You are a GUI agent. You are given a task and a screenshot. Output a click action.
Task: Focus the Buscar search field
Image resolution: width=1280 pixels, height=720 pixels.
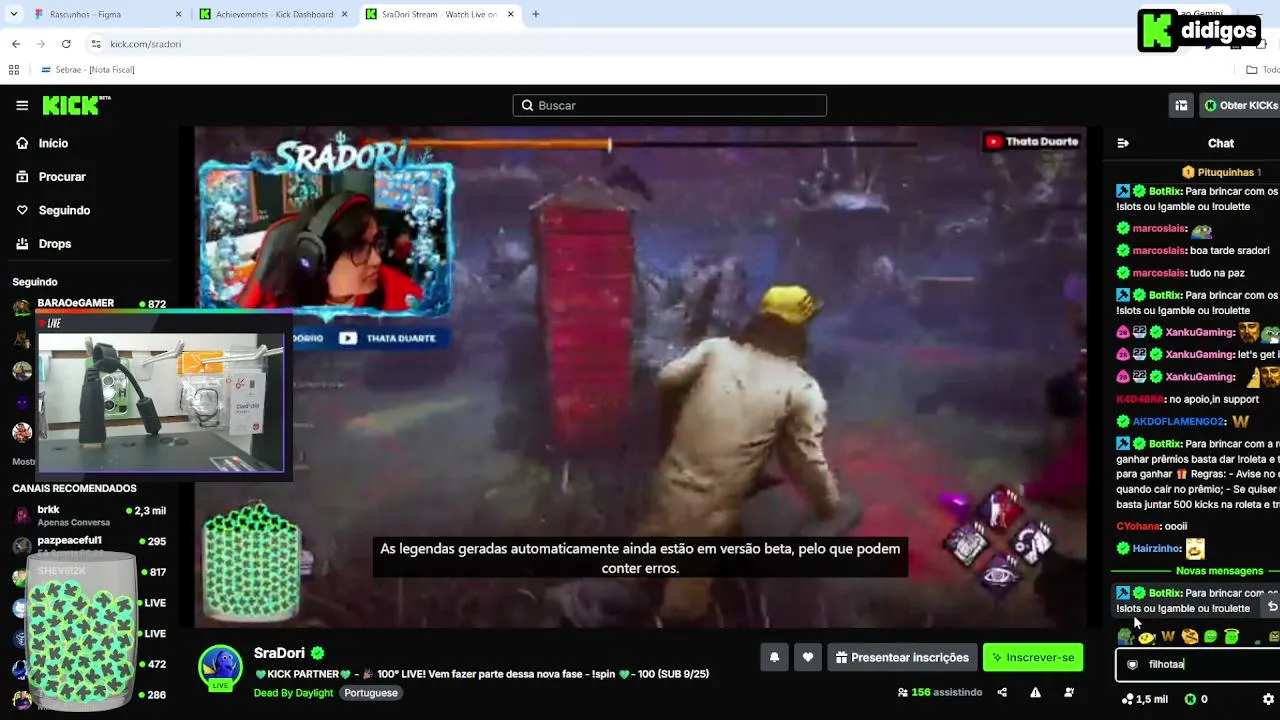pos(670,105)
